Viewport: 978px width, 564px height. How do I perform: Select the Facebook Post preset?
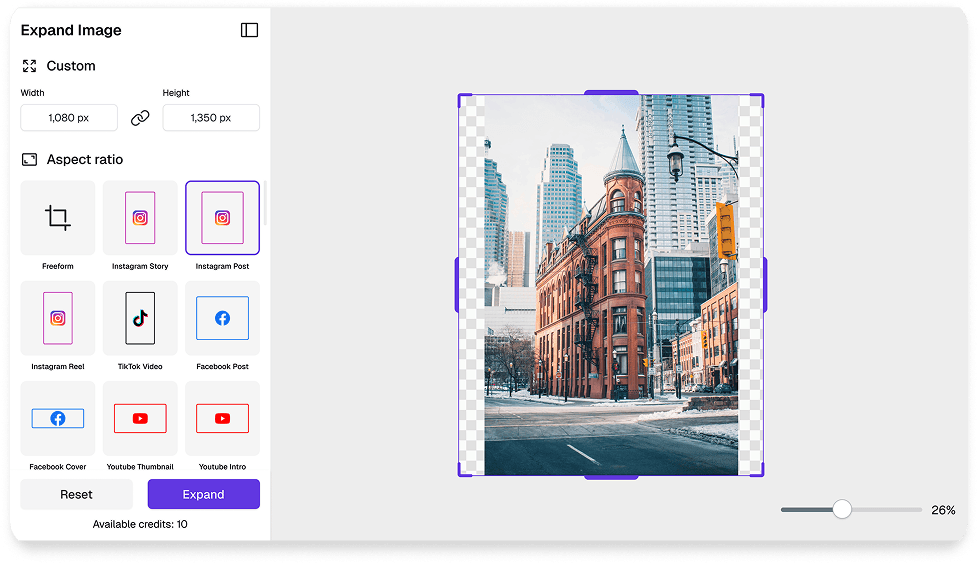[x=222, y=318]
